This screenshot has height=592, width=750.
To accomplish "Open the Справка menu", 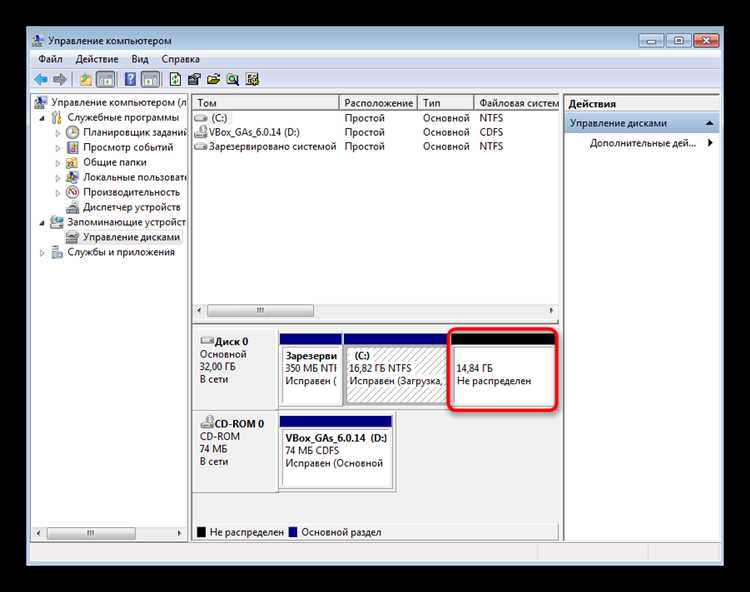I will (180, 59).
